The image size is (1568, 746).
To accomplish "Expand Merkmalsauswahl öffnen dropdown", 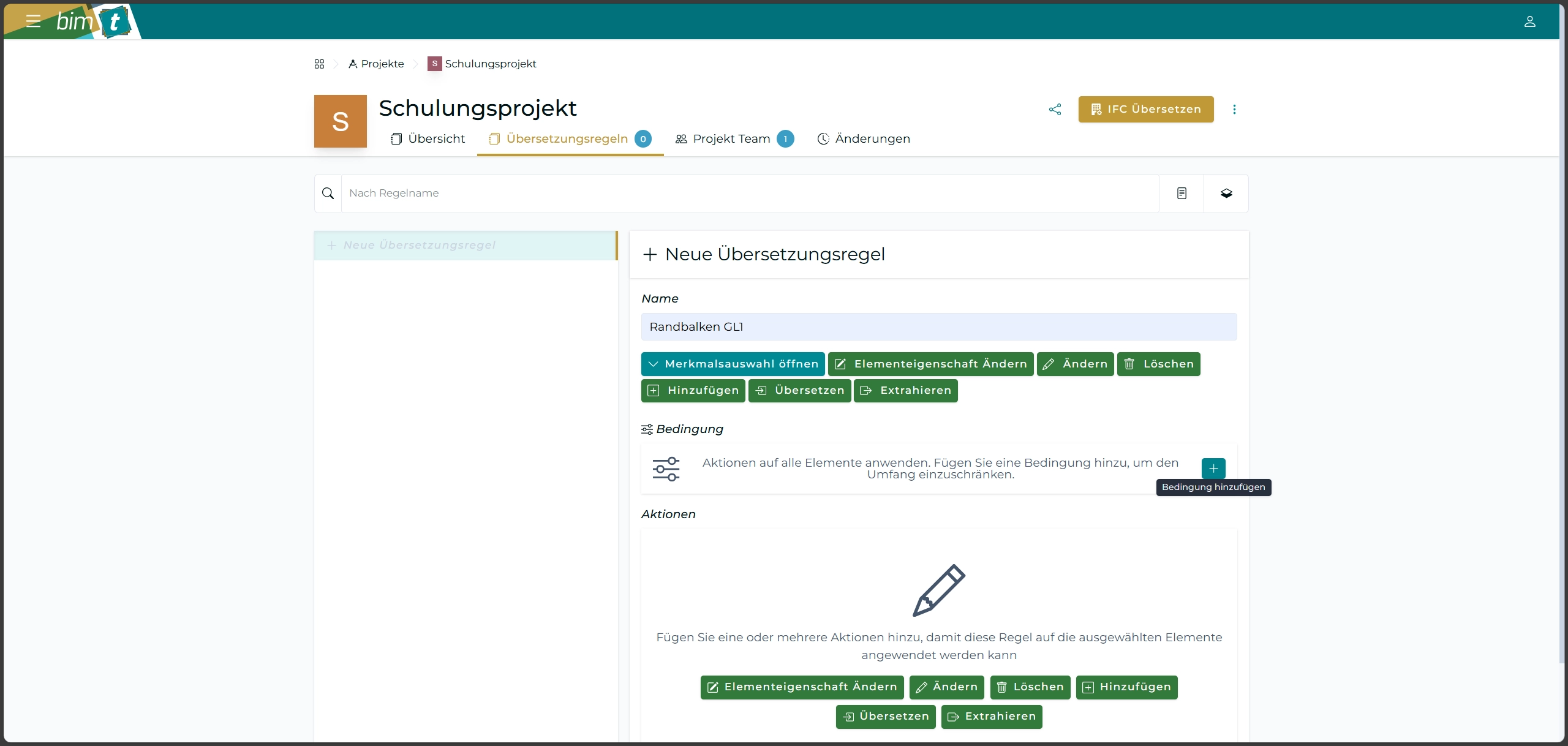I will coord(733,364).
